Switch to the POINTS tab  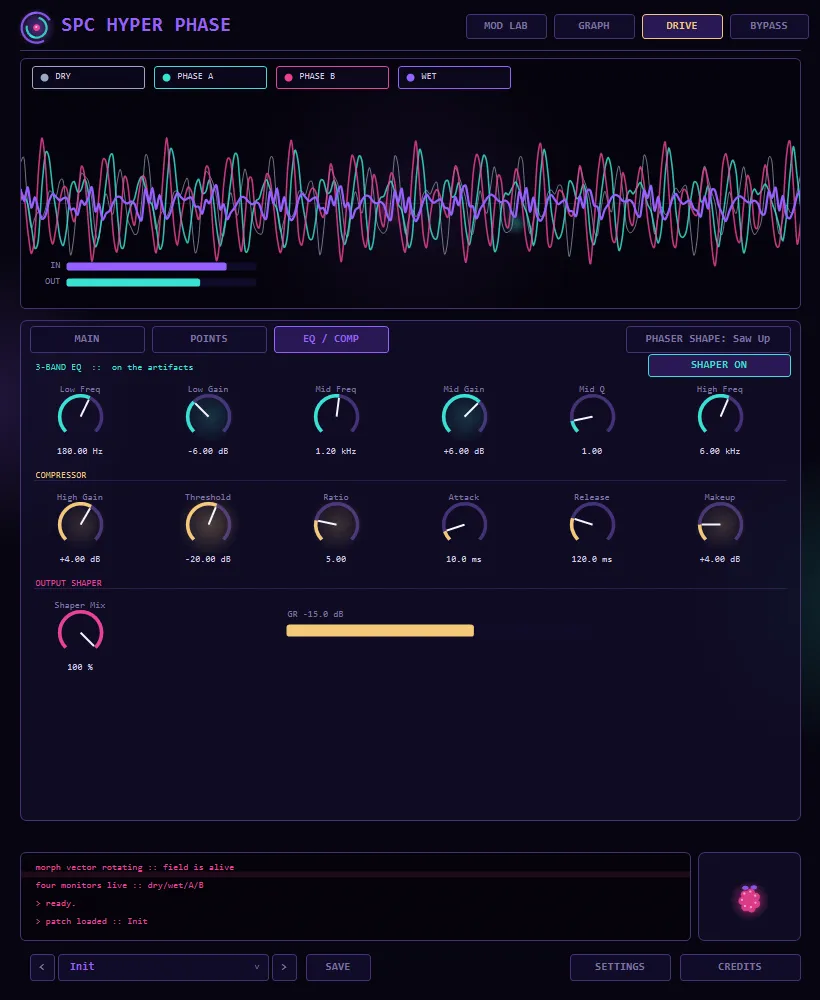coord(209,339)
